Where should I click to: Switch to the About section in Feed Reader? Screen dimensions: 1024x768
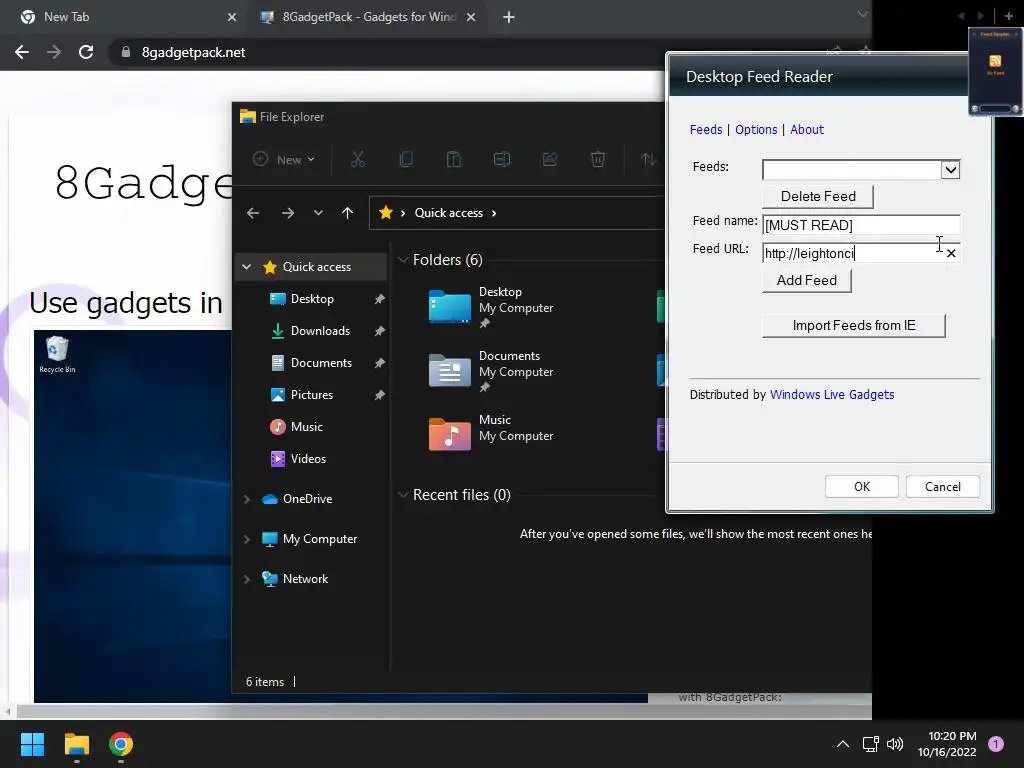click(807, 129)
